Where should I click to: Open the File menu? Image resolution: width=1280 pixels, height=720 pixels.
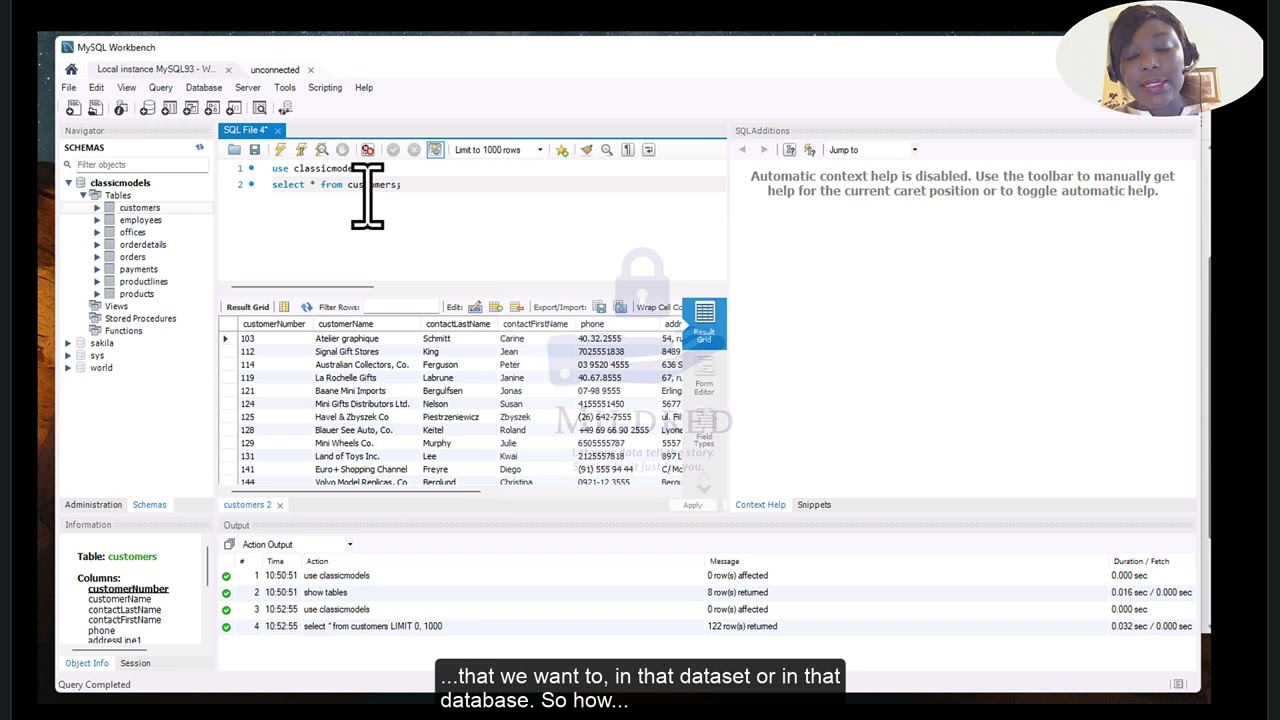click(69, 88)
